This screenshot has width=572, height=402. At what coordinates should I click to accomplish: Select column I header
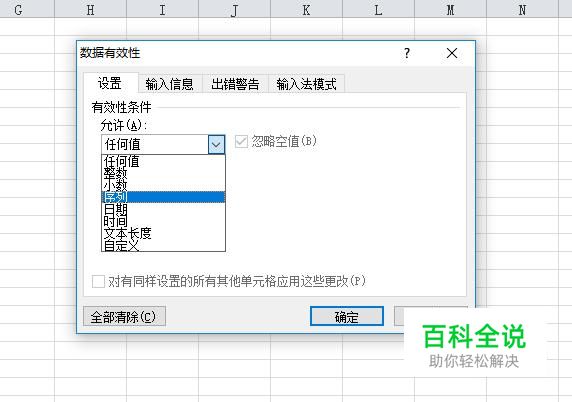pyautogui.click(x=162, y=9)
